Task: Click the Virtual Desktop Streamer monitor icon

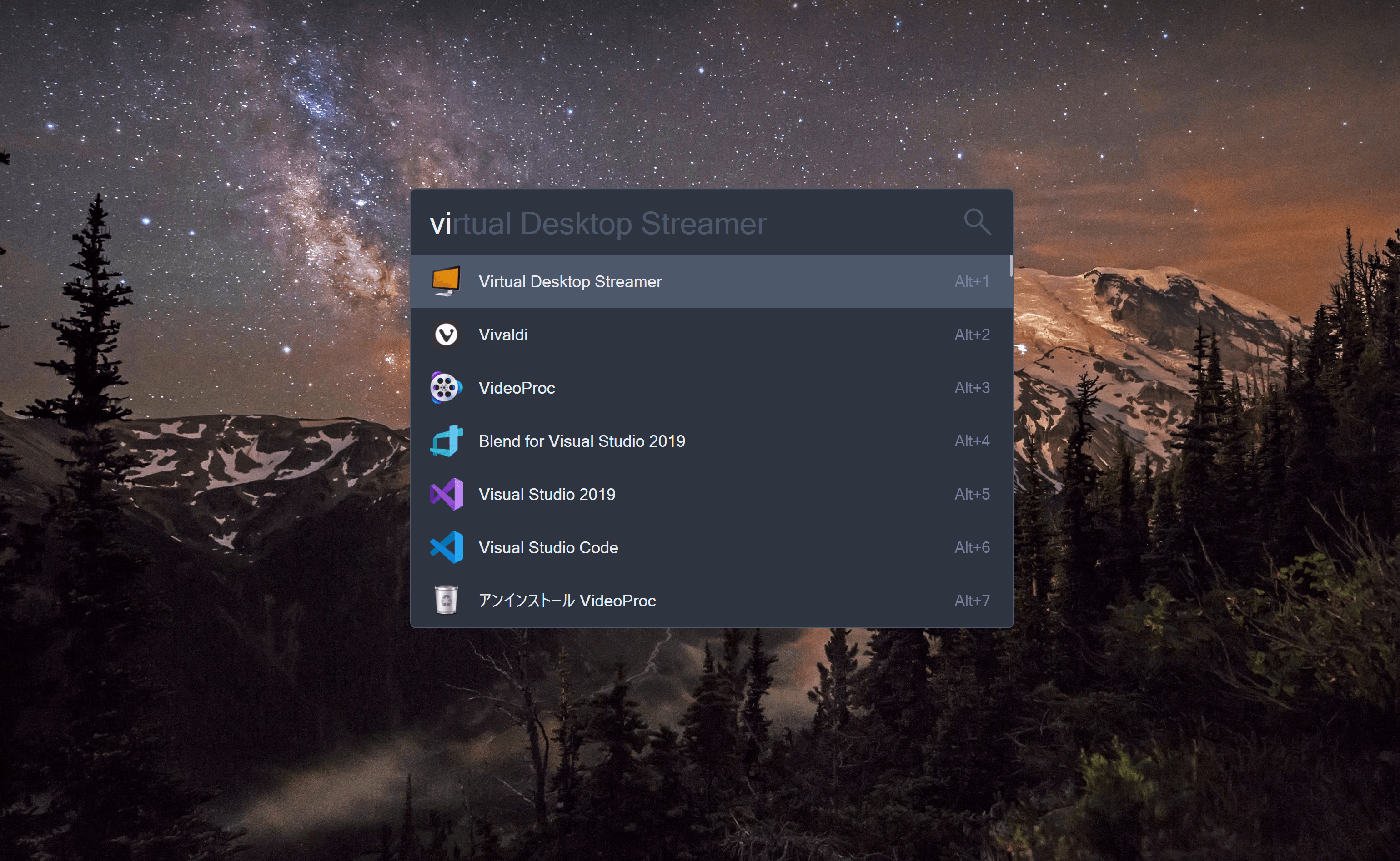Action: 446,281
